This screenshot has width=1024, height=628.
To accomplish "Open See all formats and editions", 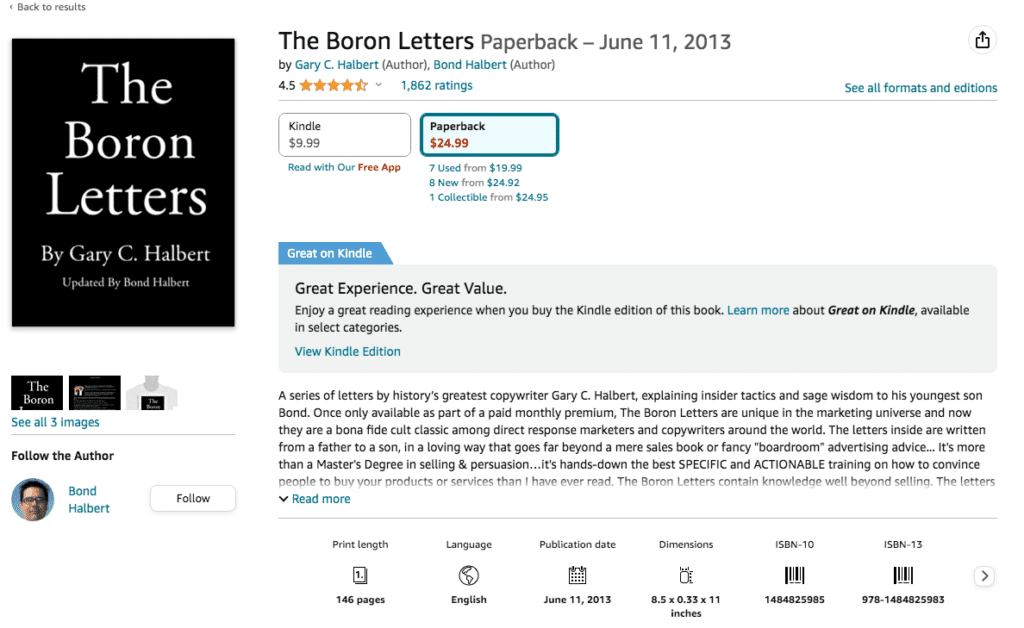I will click(x=920, y=87).
